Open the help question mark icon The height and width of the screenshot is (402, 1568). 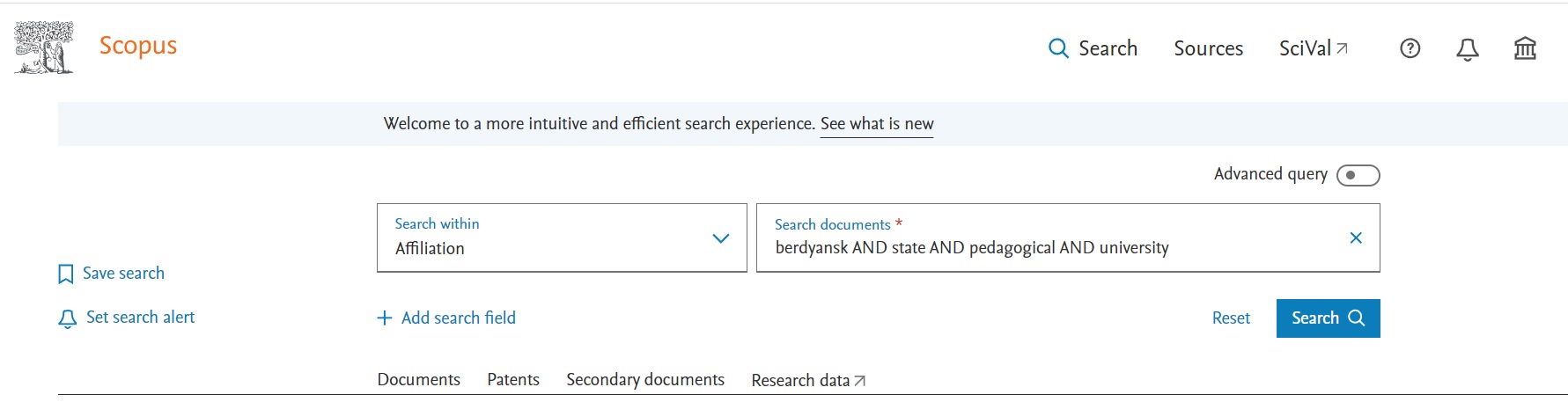(x=1410, y=48)
